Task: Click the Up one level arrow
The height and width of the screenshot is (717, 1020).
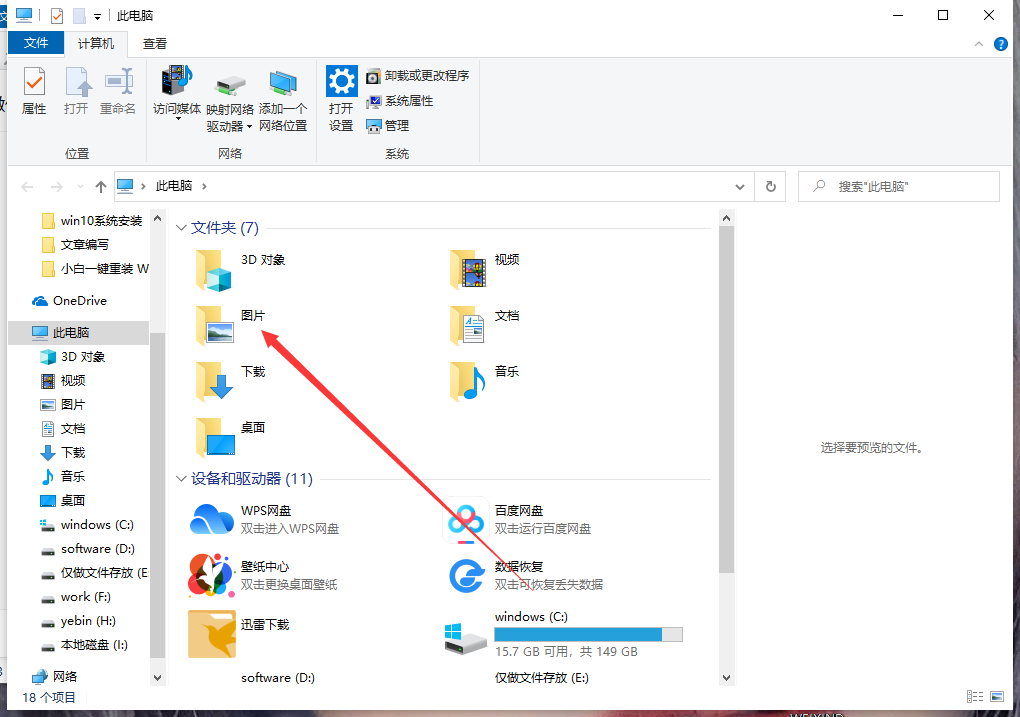Action: [x=100, y=186]
